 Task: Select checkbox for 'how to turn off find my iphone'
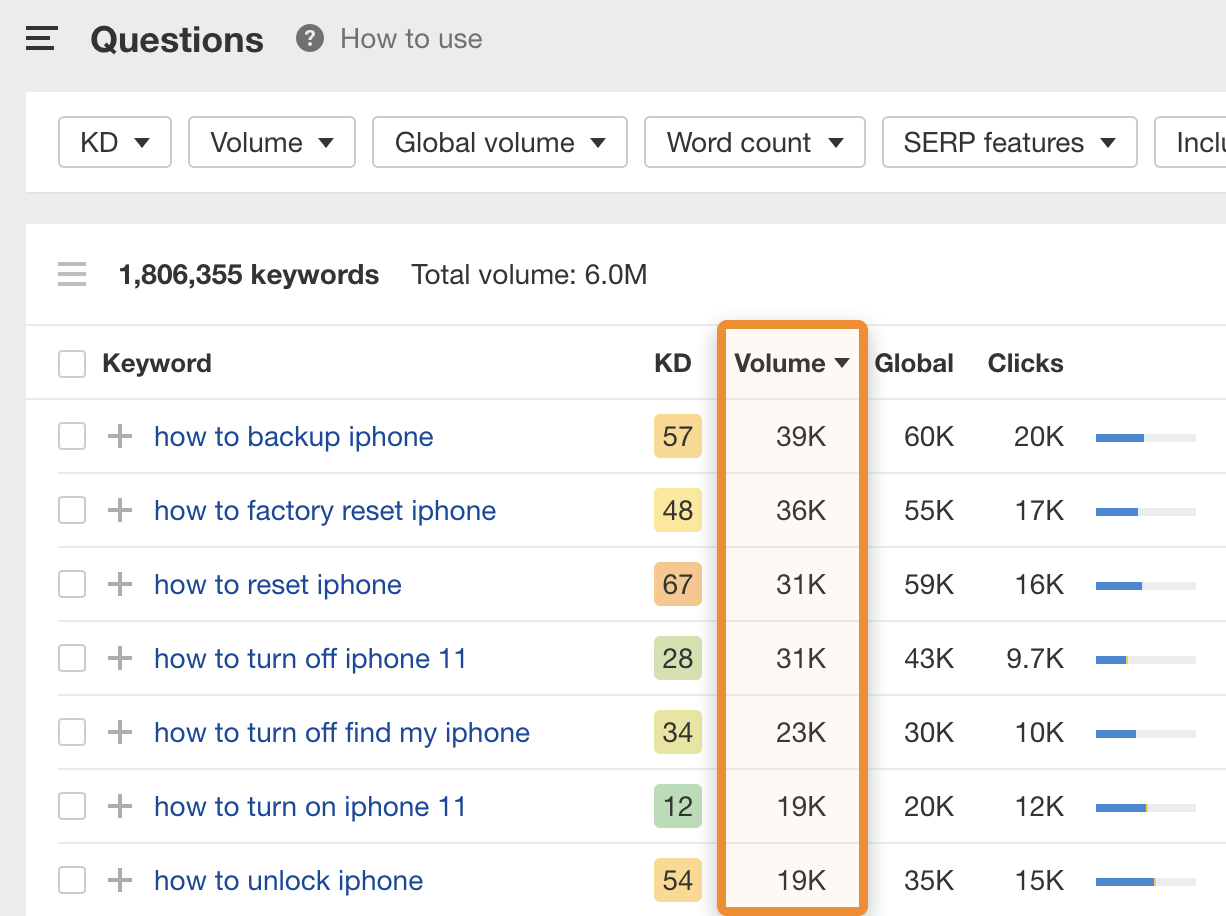(x=72, y=733)
